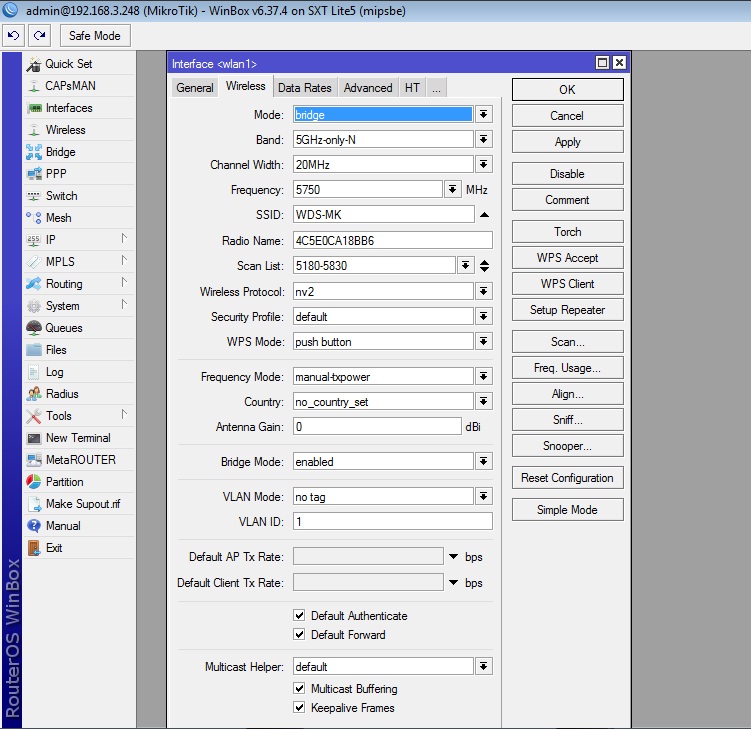Open the MetaROUTER menu icon
The width and height of the screenshot is (751, 729).
click(34, 460)
